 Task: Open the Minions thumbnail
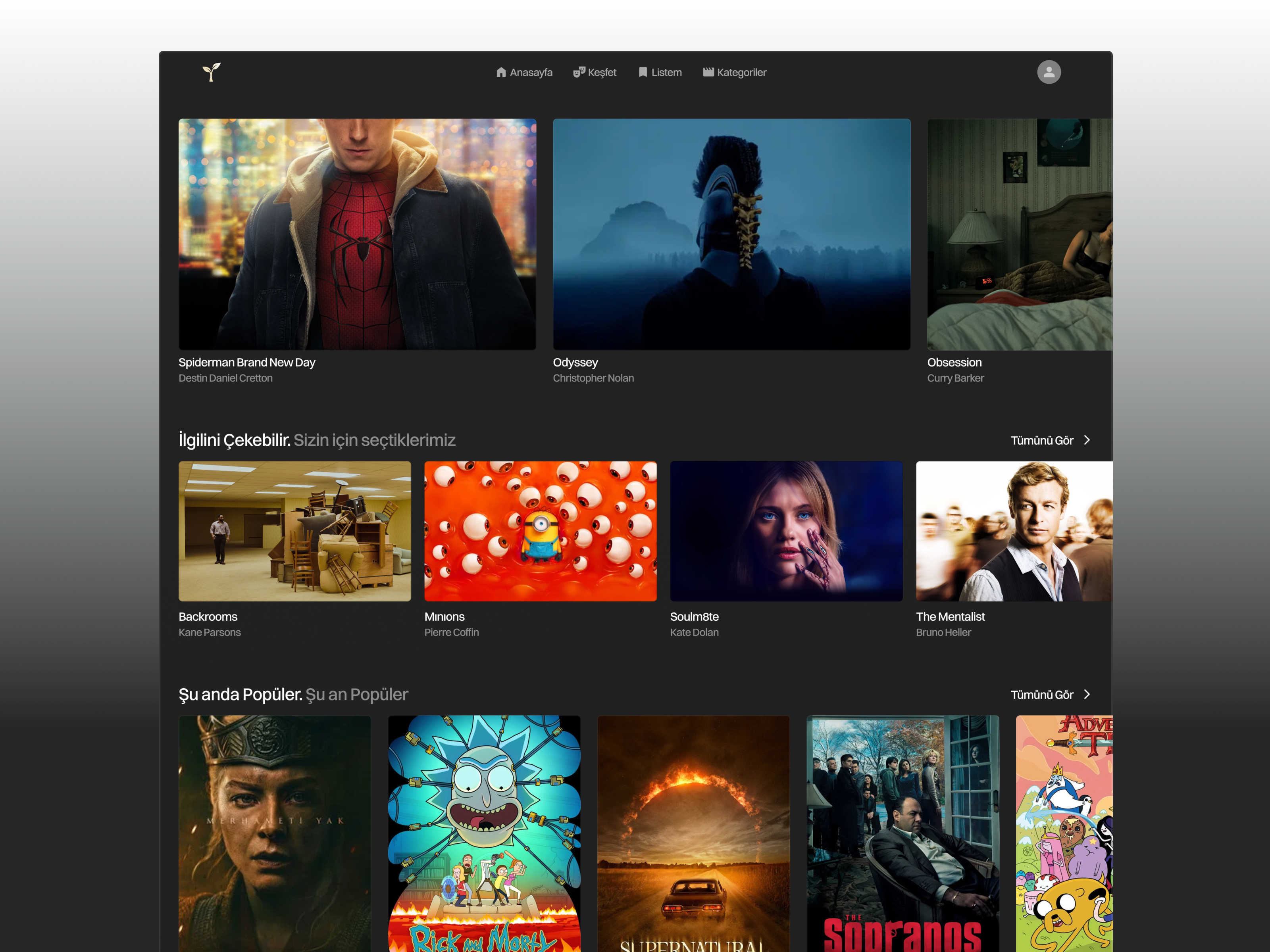tap(540, 532)
